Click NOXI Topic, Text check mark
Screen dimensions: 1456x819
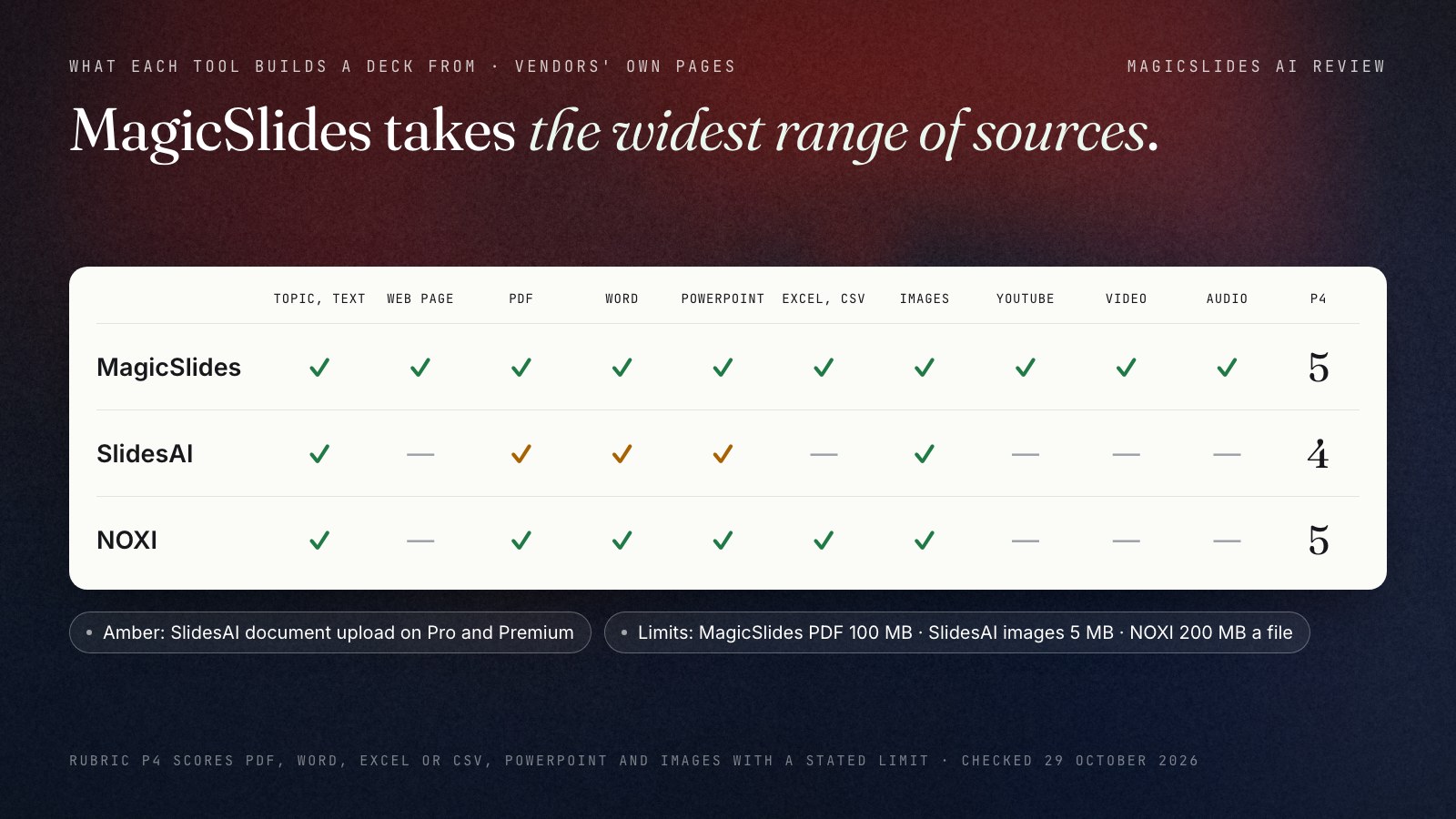pos(319,541)
